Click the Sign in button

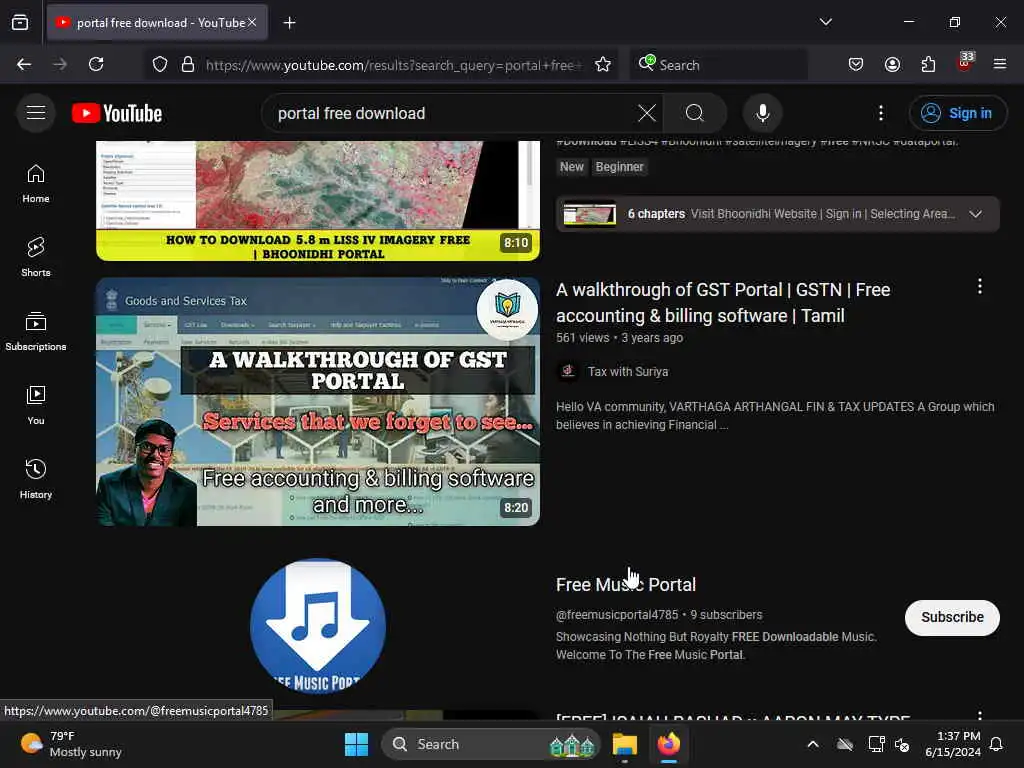coord(957,113)
